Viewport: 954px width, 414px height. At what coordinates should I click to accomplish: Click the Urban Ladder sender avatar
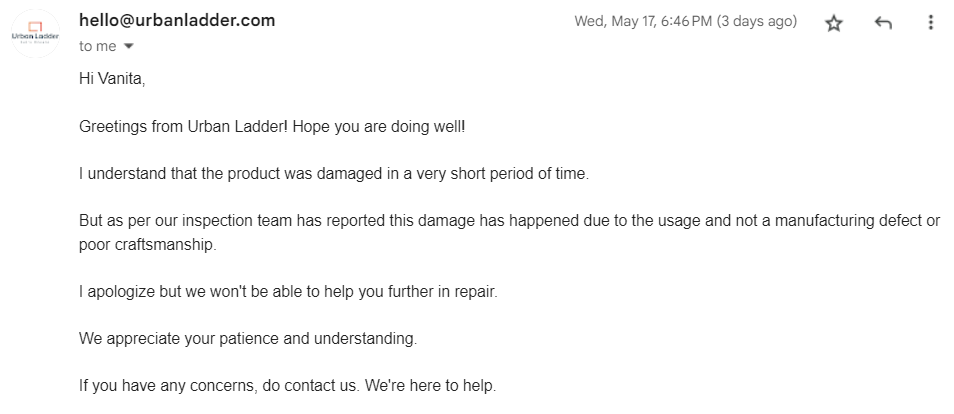click(x=35, y=33)
